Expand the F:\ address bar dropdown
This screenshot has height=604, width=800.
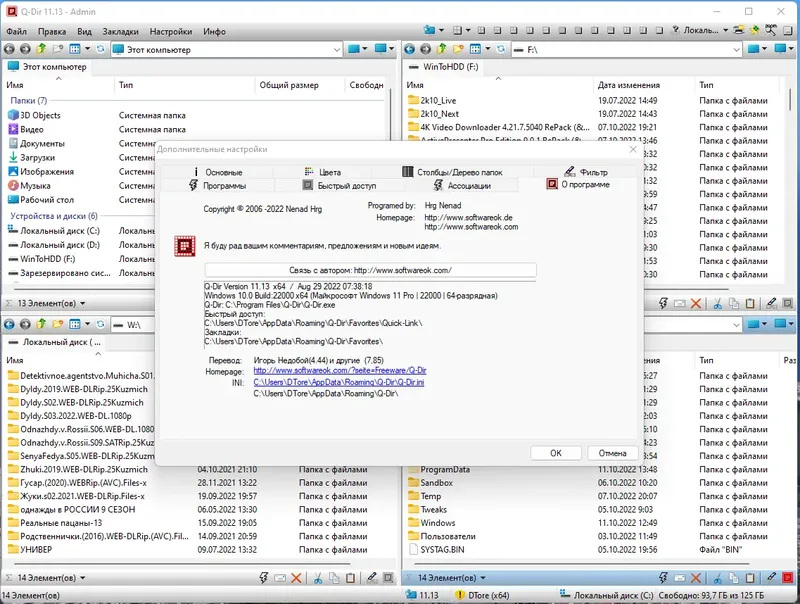[736, 49]
